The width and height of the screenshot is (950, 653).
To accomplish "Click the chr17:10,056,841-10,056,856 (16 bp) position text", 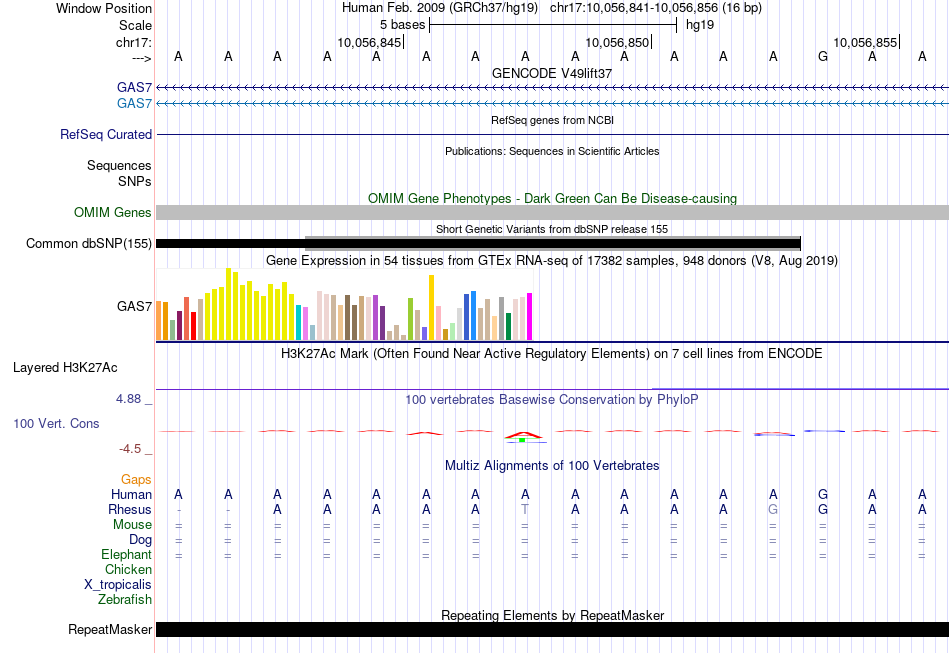I will [656, 8].
